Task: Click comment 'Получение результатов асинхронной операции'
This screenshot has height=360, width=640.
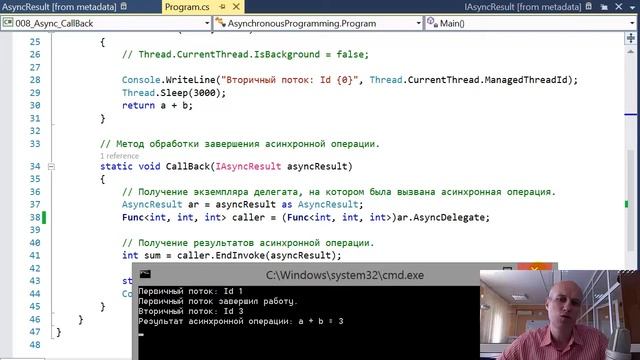Action: coord(248,242)
